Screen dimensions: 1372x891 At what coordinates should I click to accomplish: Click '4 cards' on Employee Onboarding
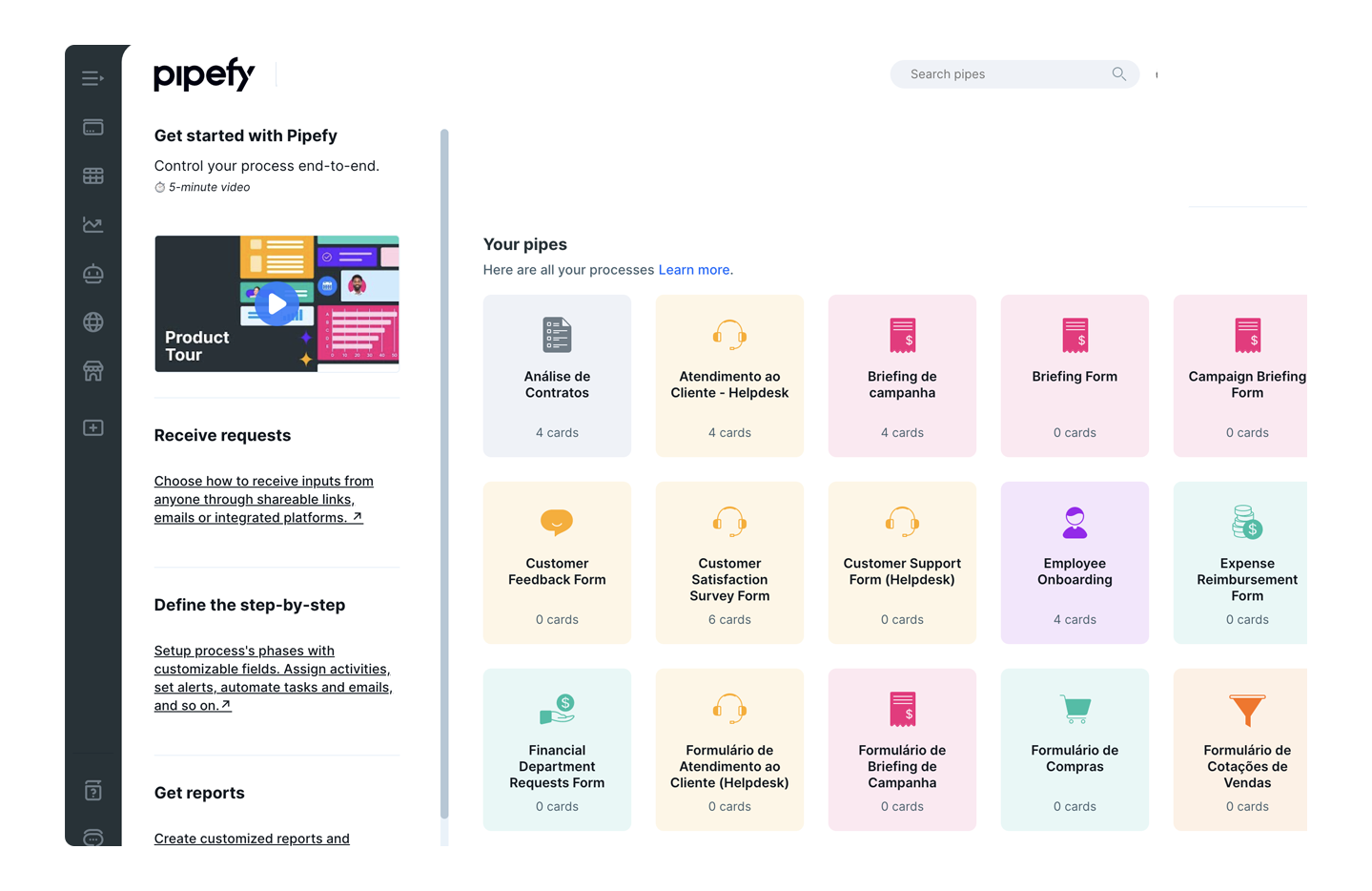1075,620
